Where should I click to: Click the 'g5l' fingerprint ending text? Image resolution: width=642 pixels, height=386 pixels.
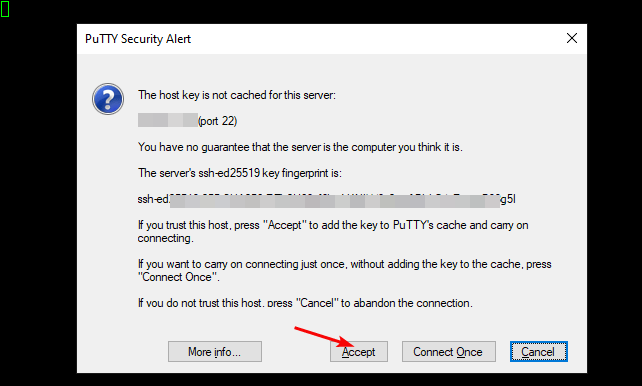point(508,200)
